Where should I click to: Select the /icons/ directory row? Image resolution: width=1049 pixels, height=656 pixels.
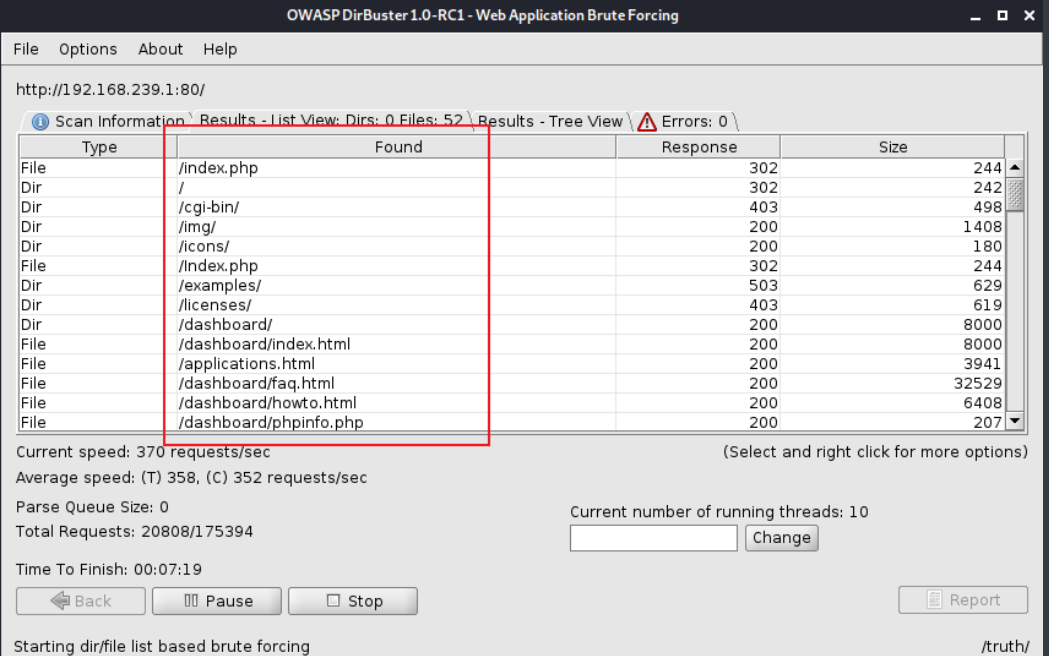click(512, 246)
